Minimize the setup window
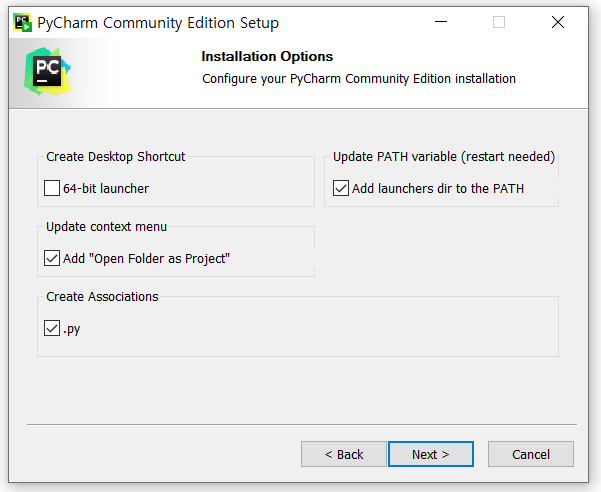Viewport: 601px width, 492px height. pyautogui.click(x=441, y=22)
